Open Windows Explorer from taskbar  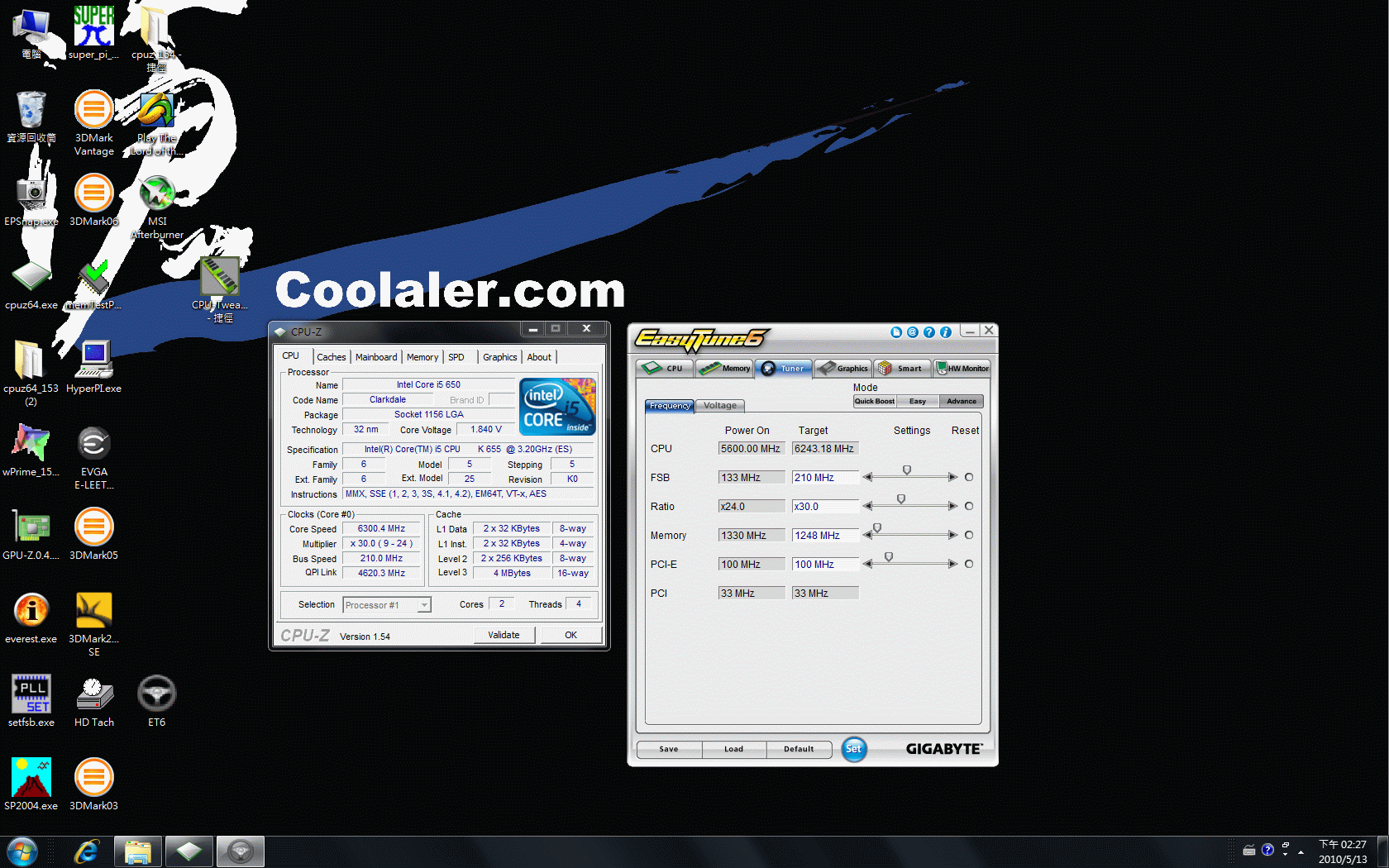[137, 851]
